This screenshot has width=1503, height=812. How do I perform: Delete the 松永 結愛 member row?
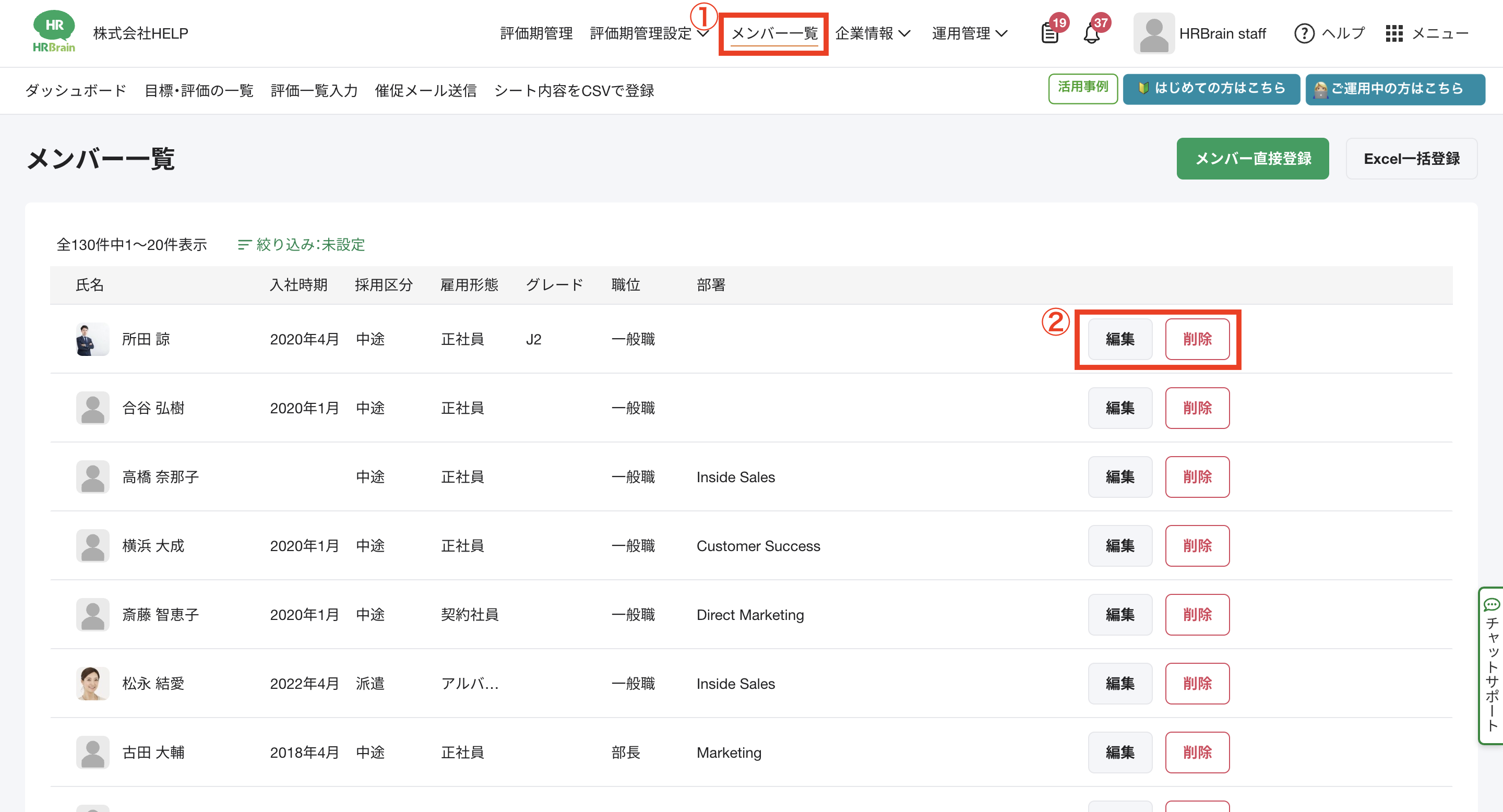point(1197,683)
